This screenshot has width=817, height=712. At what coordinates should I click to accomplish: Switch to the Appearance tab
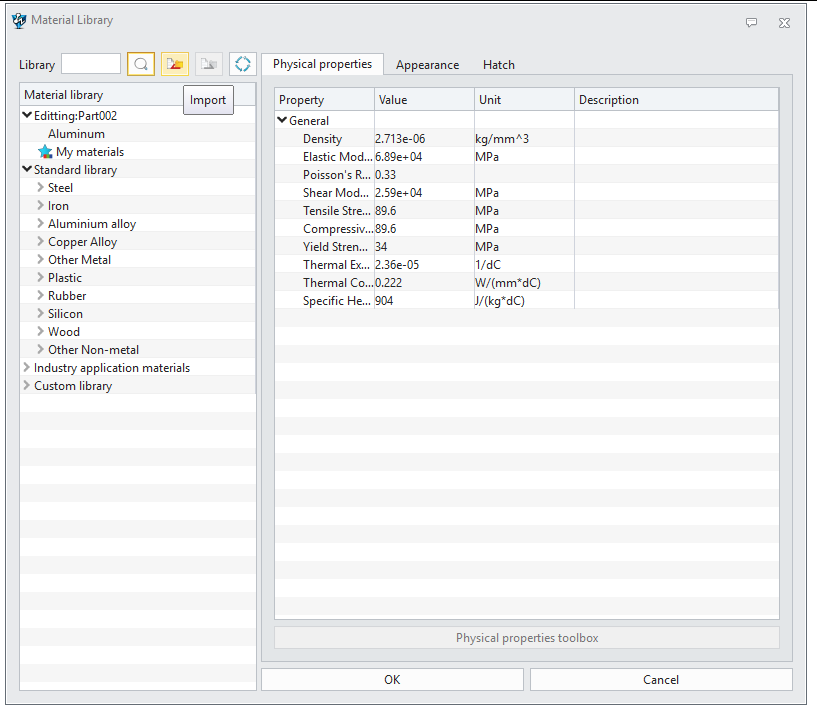pos(427,65)
